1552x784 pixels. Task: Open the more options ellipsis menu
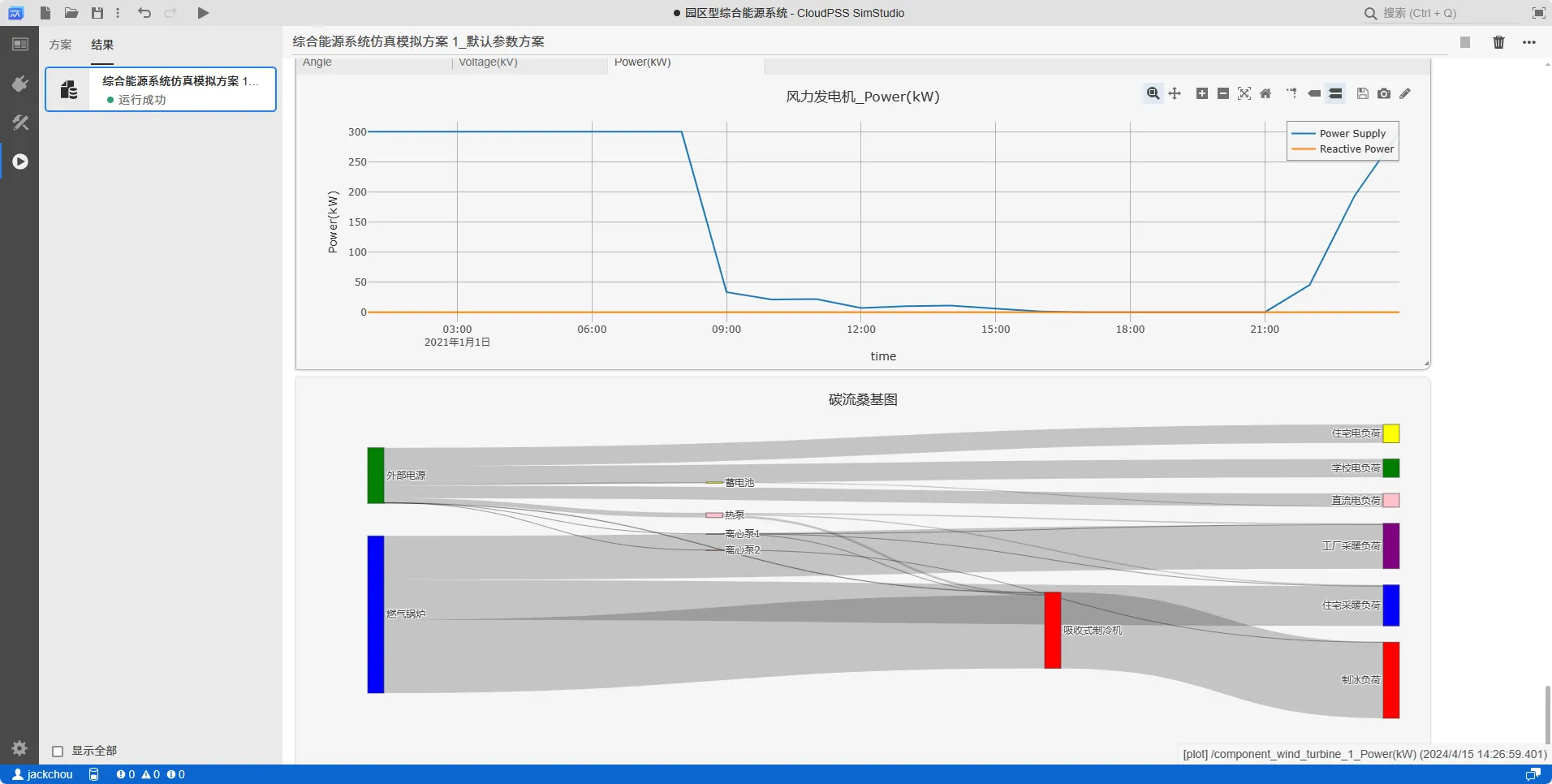1529,42
